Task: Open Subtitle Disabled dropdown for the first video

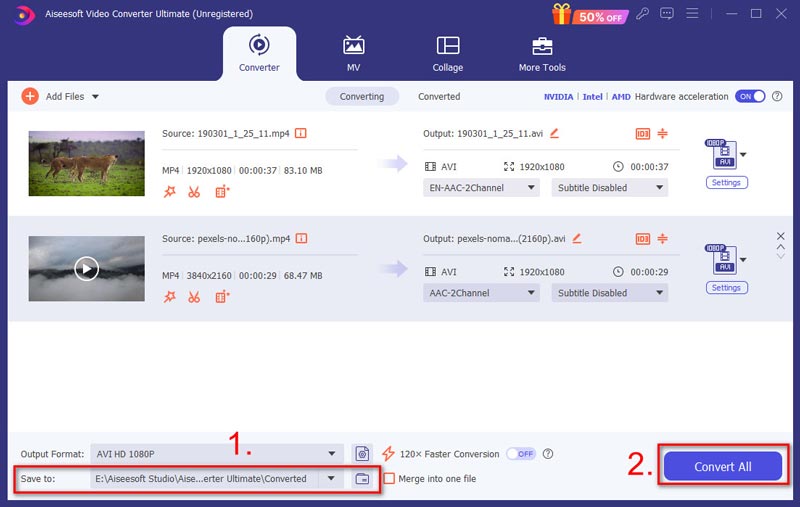Action: point(610,188)
